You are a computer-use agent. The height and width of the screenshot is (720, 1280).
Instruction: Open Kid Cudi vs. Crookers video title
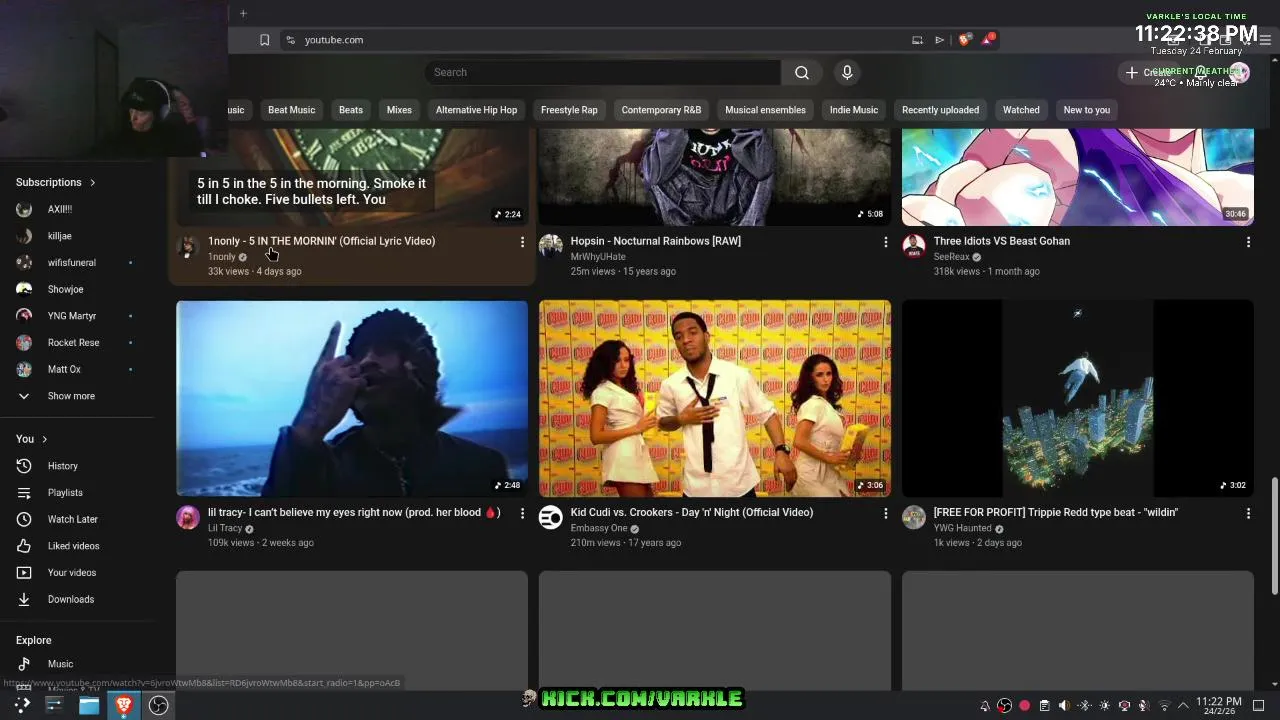point(692,512)
